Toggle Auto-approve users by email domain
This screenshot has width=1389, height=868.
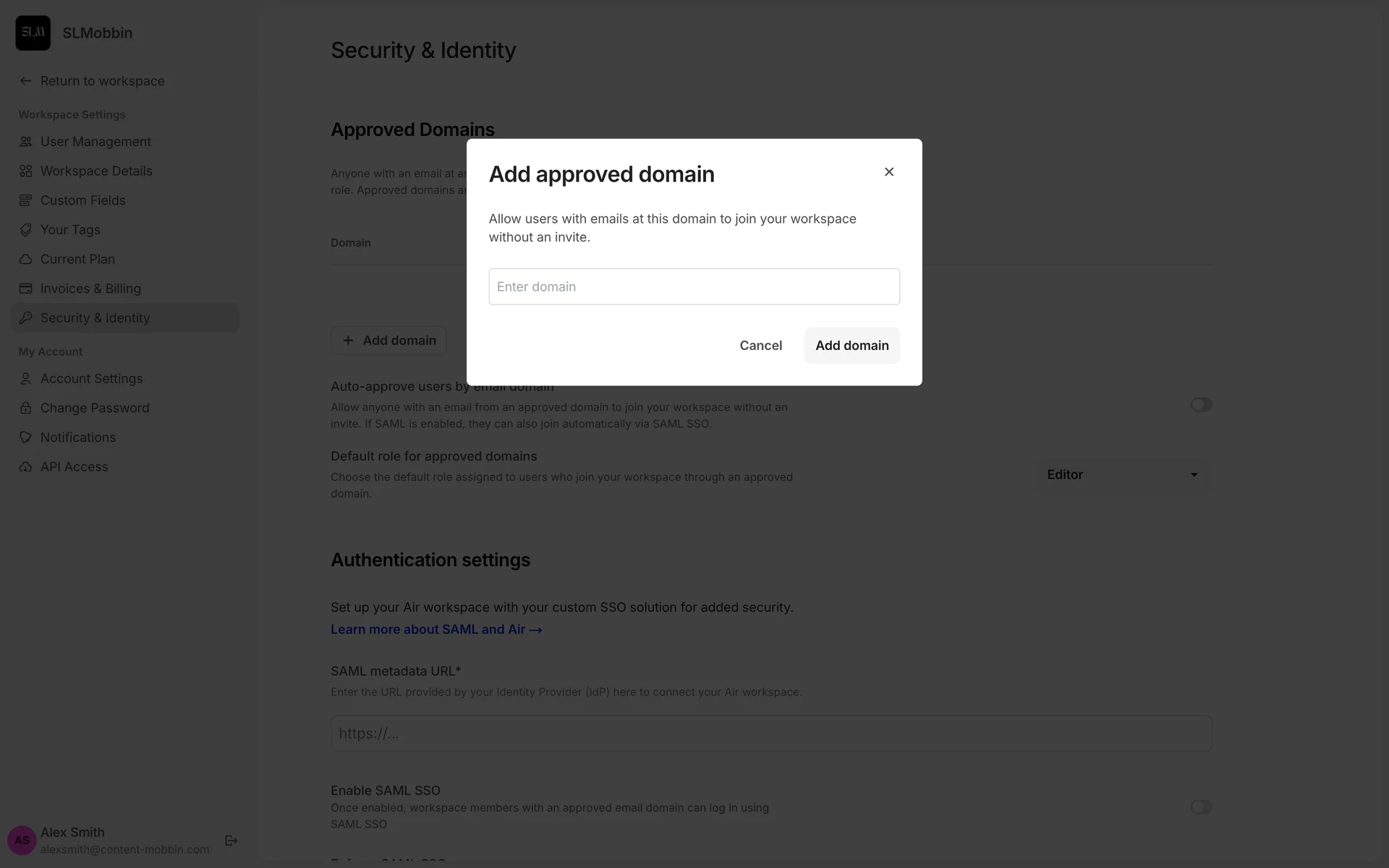1201,405
